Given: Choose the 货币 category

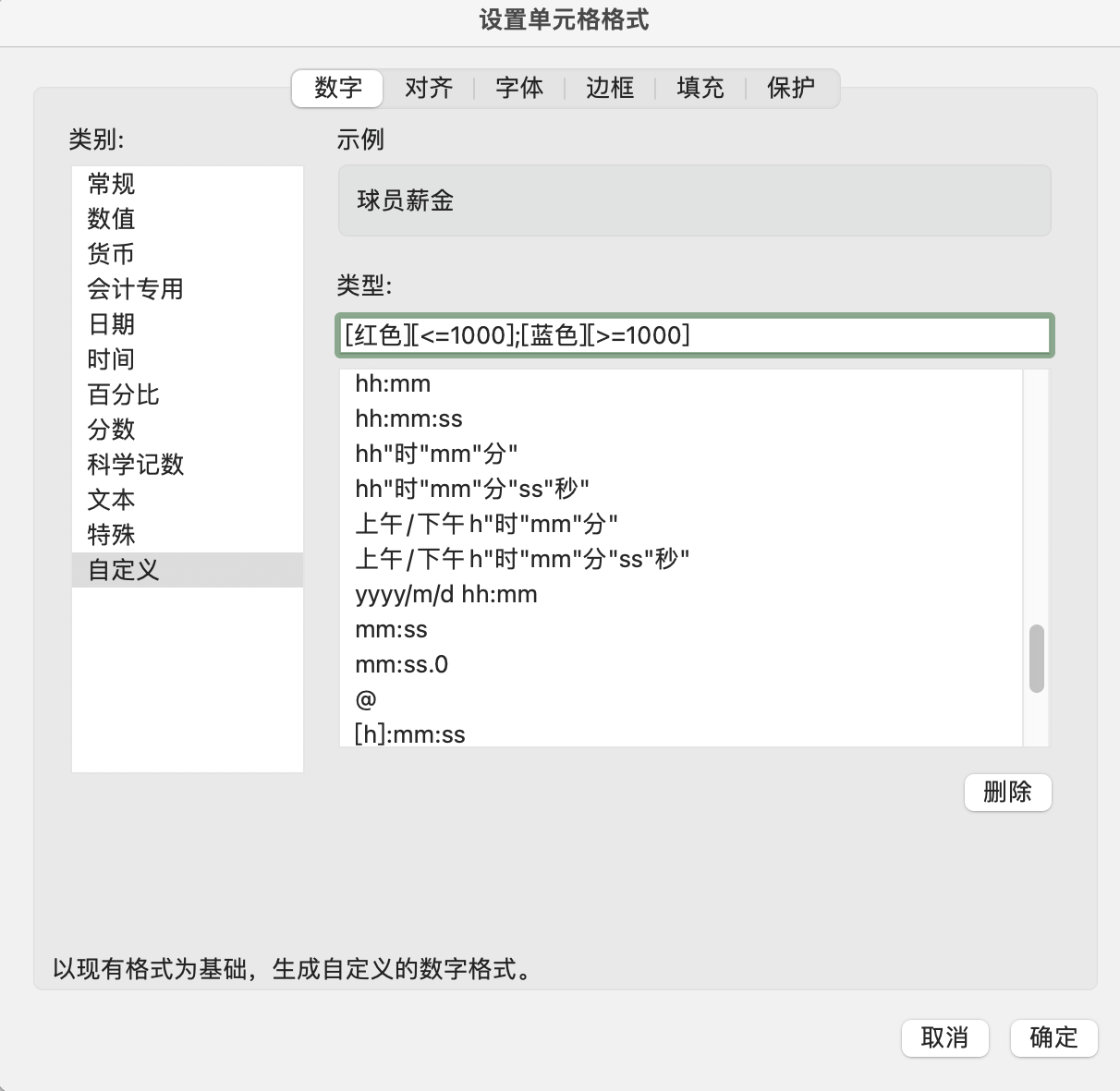Looking at the screenshot, I should 188,254.
